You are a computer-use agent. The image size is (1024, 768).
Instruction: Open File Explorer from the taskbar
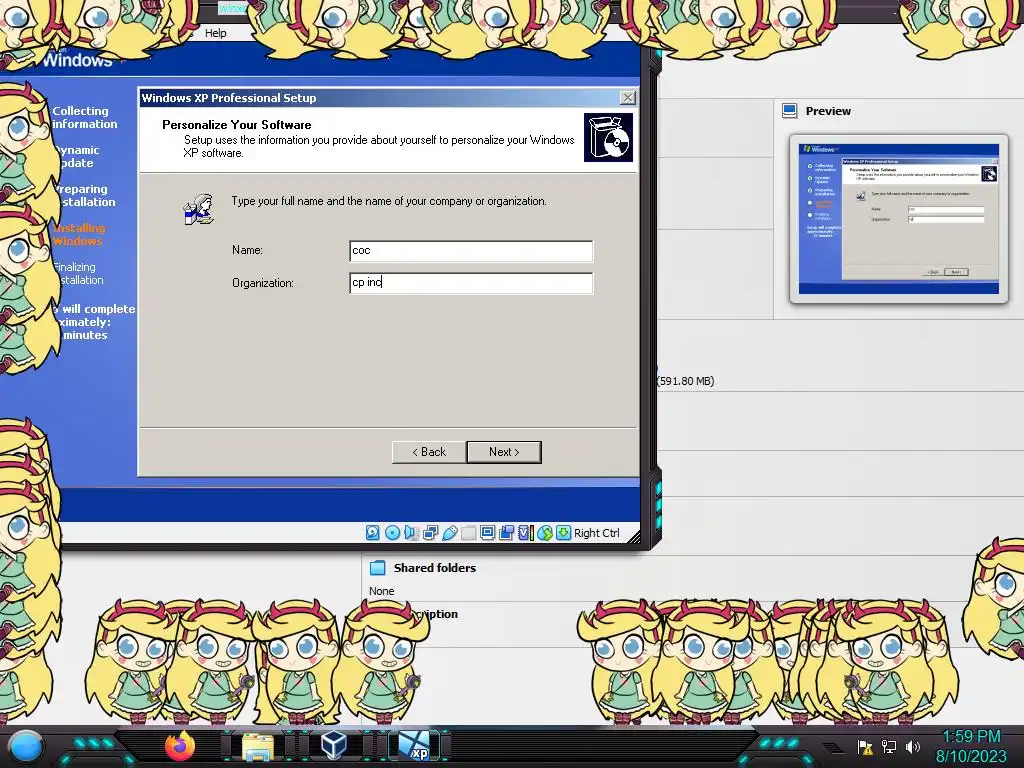(x=258, y=746)
